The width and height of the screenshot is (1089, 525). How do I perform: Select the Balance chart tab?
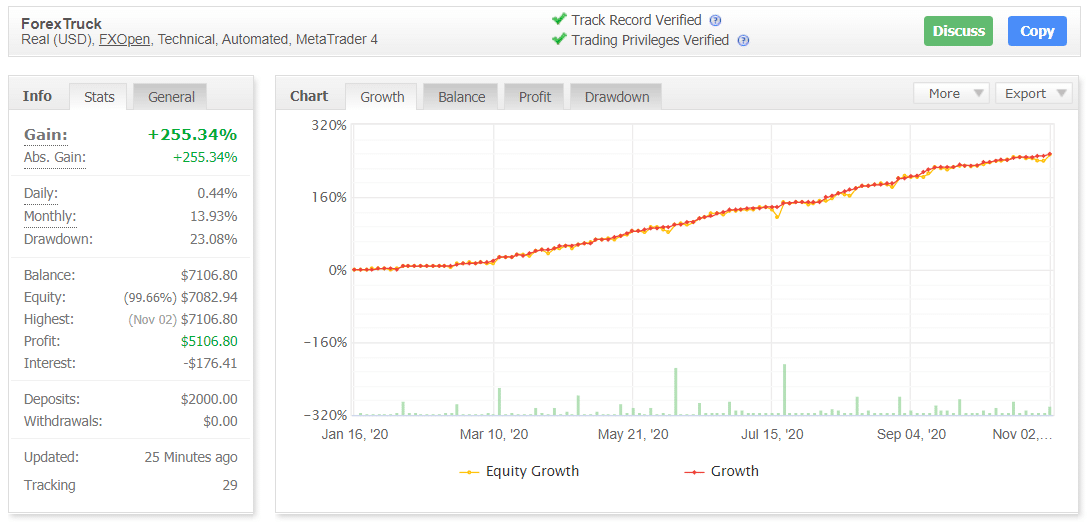click(462, 97)
